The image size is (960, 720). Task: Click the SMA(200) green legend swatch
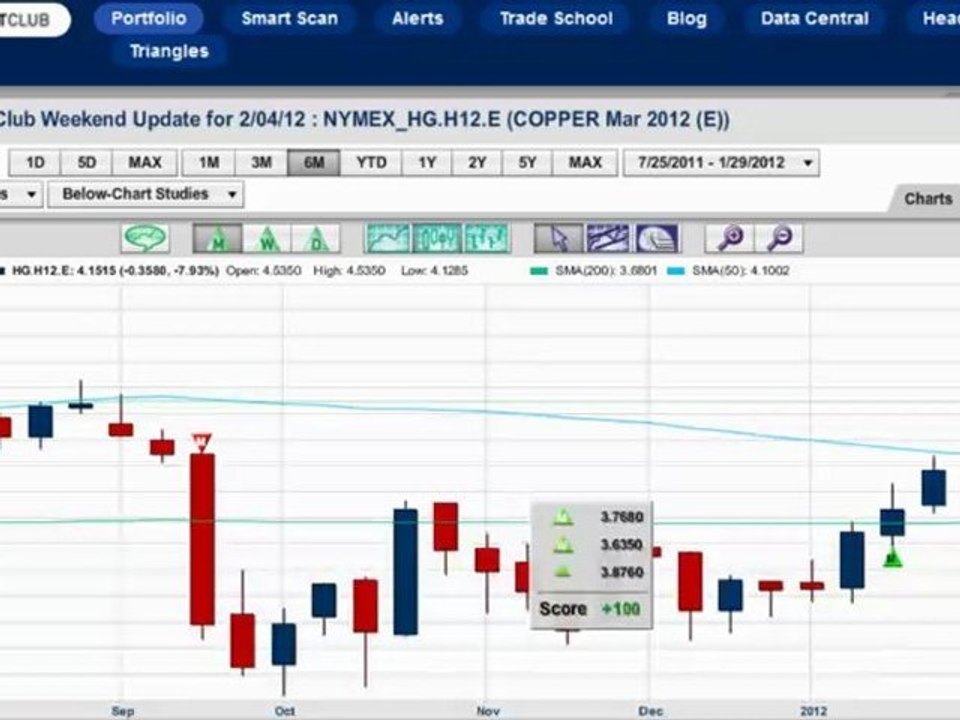point(539,271)
